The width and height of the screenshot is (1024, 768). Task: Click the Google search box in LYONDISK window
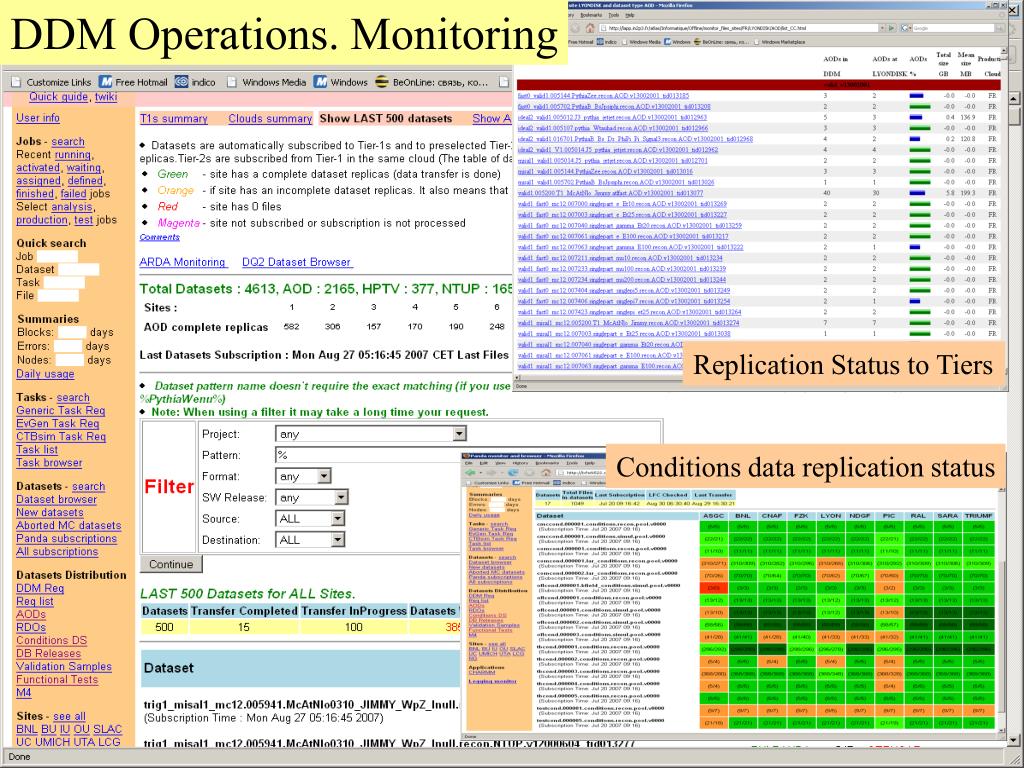point(953,28)
